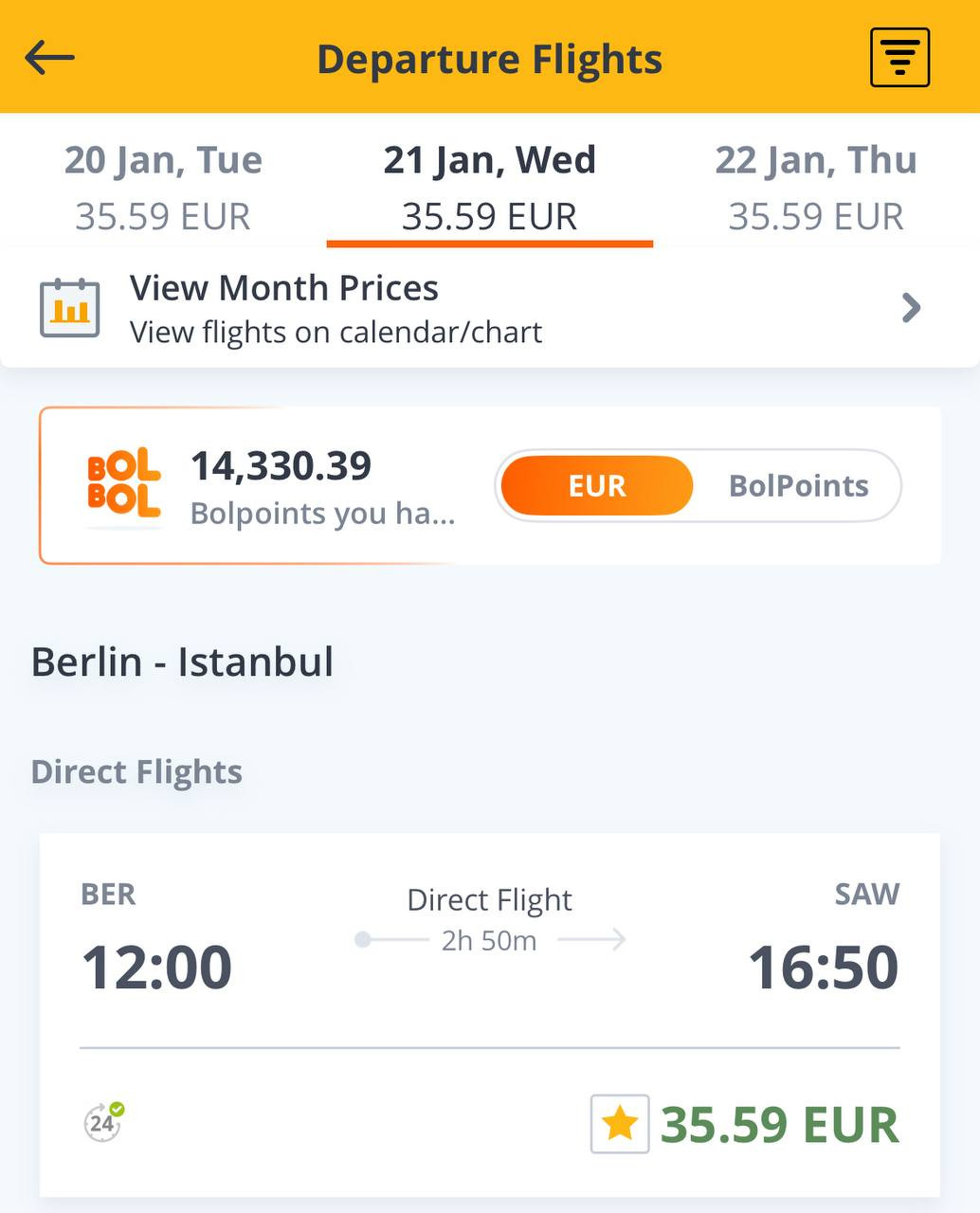Tap the back arrow icon

coord(49,58)
